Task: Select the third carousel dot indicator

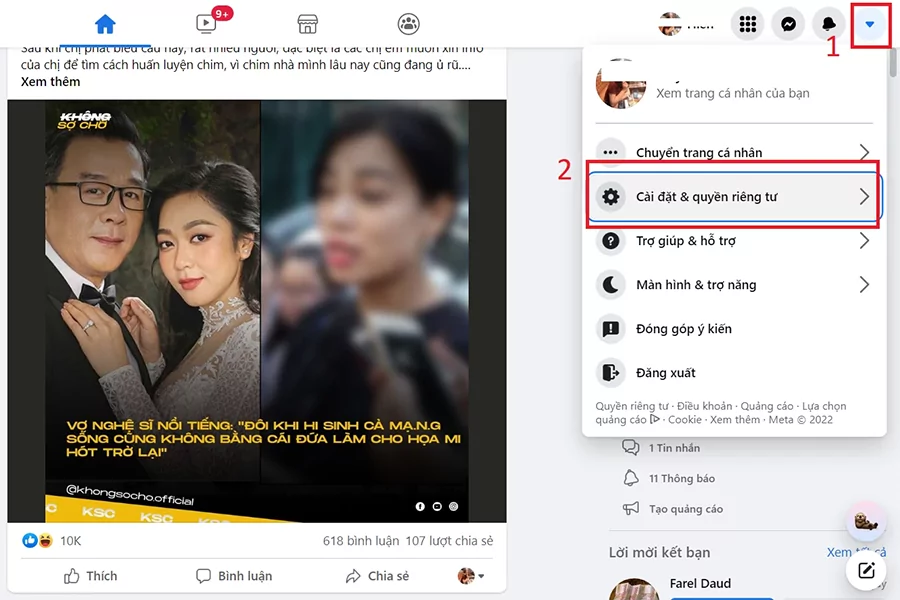Action: click(x=453, y=506)
